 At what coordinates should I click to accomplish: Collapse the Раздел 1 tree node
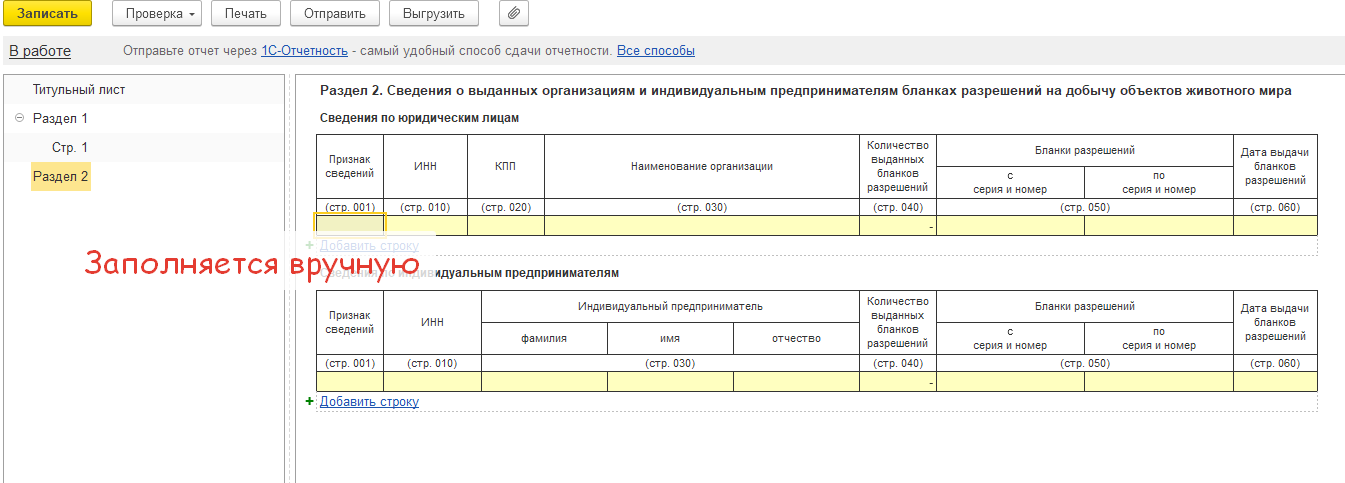(20, 118)
